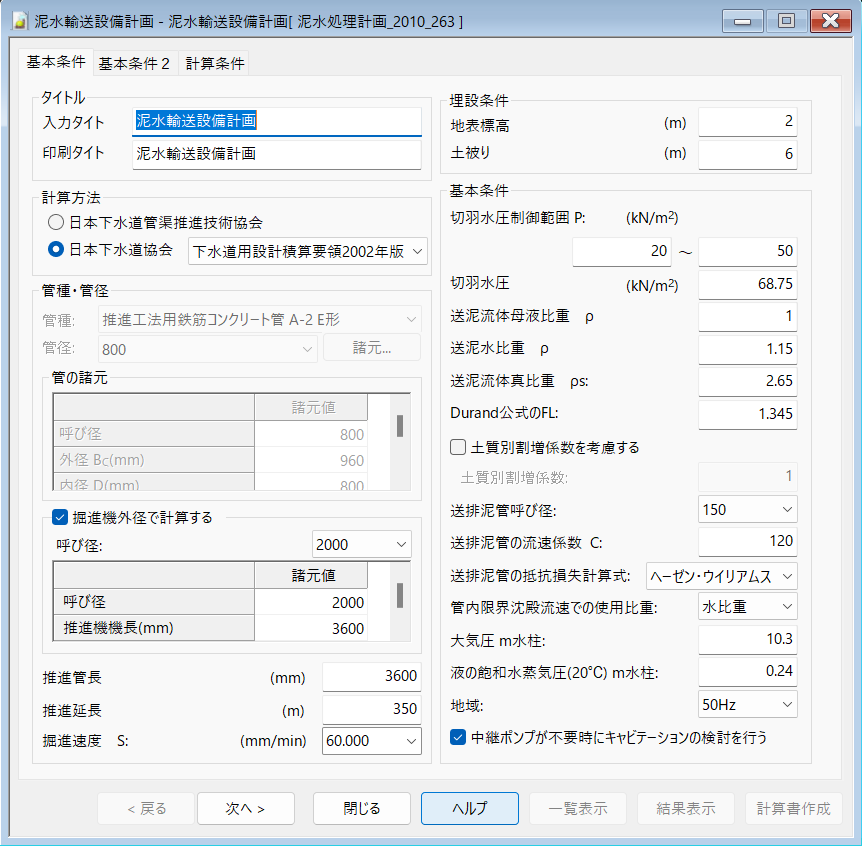Click the application icon in title bar
The image size is (862, 846).
tap(18, 21)
